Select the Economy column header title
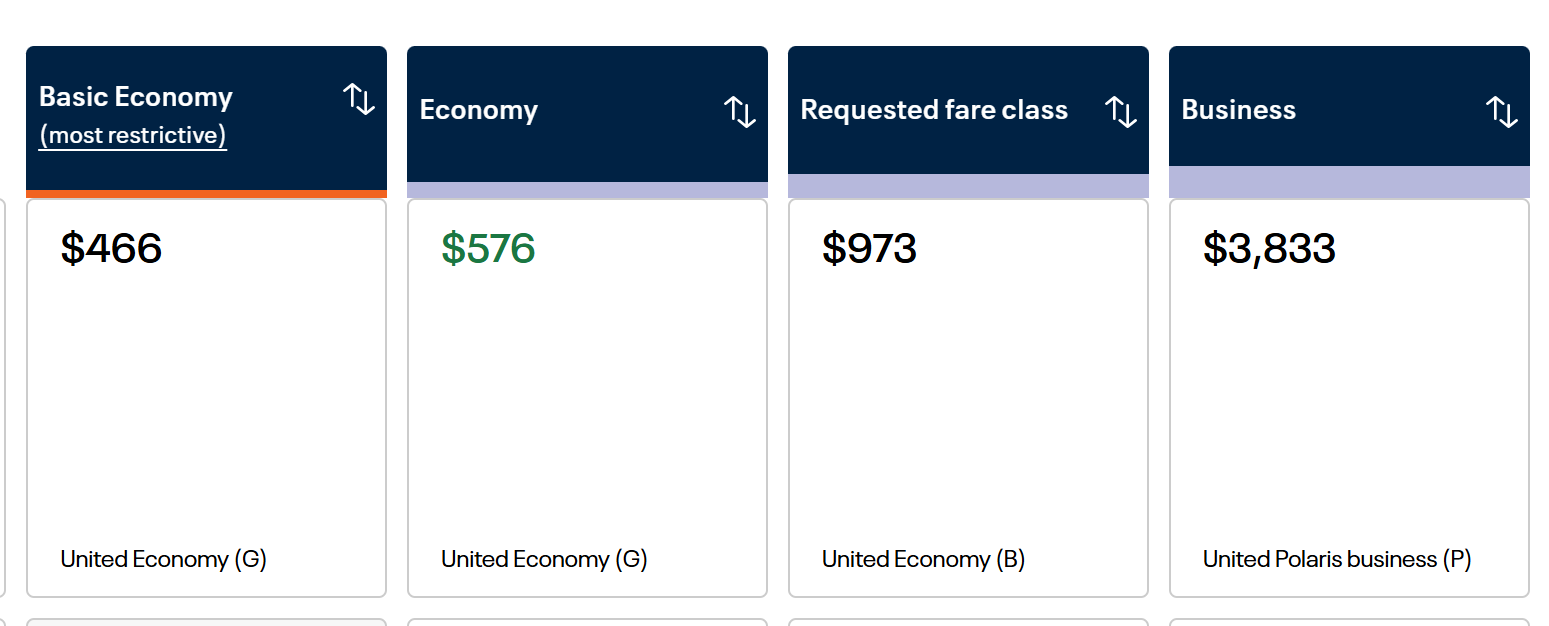 [479, 110]
